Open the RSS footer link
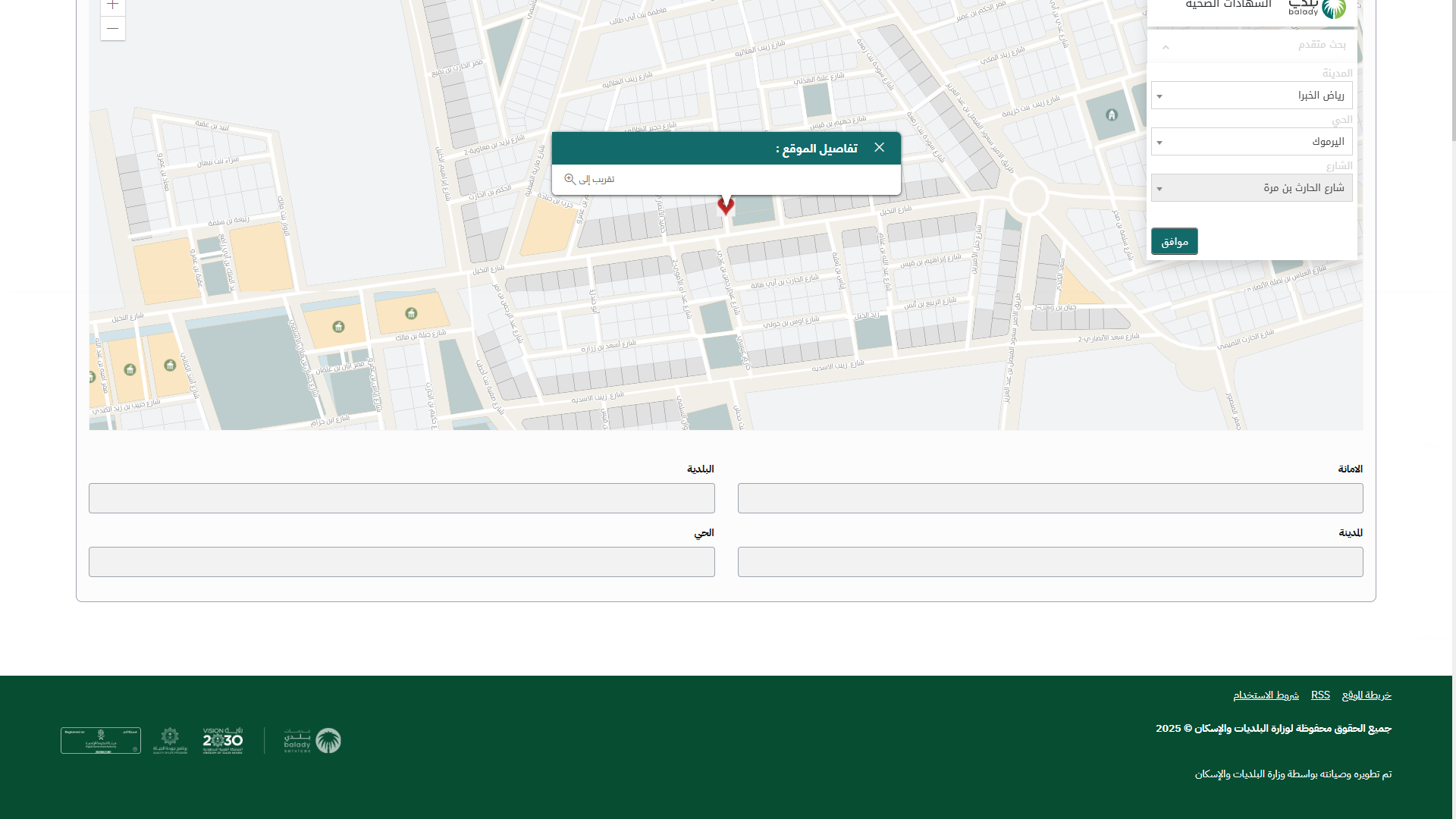The height and width of the screenshot is (819, 1456). tap(1319, 695)
